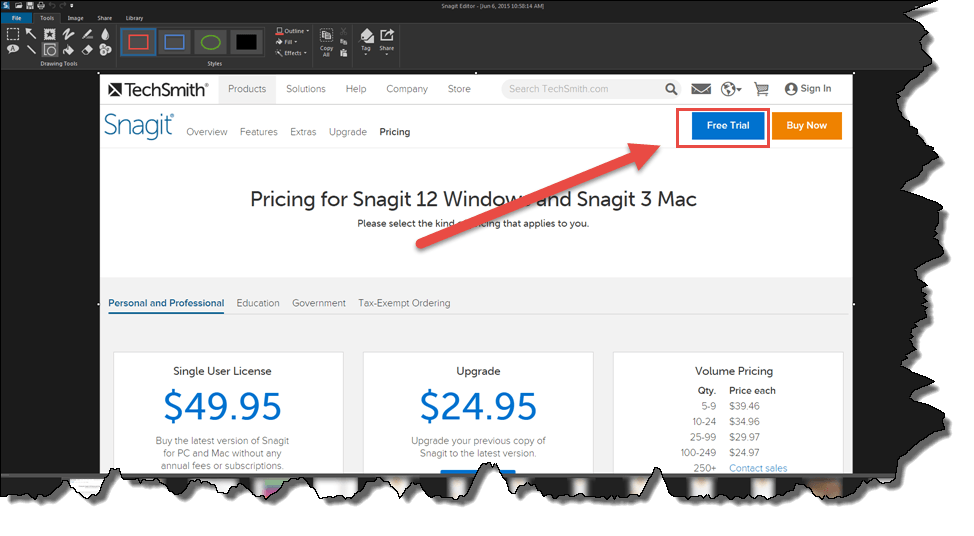The width and height of the screenshot is (974, 536).
Task: Open the globe language selector
Action: pyautogui.click(x=731, y=89)
